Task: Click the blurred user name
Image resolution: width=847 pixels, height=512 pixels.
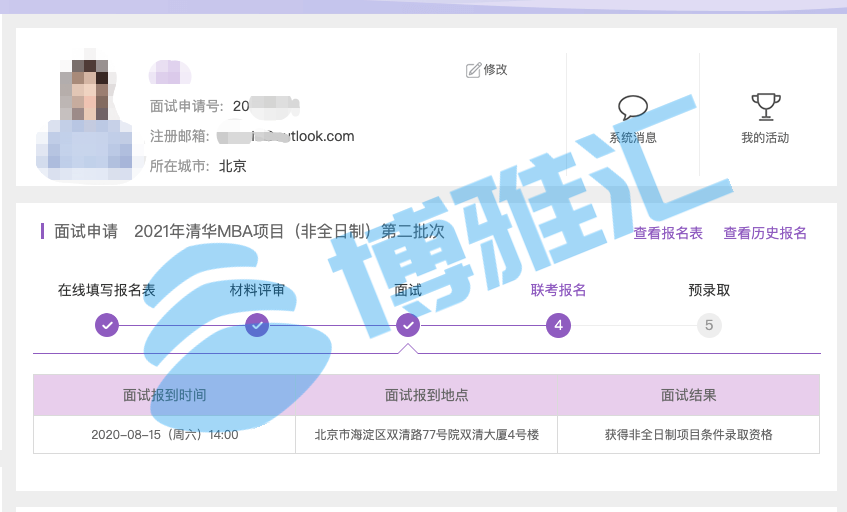Action: coord(170,72)
